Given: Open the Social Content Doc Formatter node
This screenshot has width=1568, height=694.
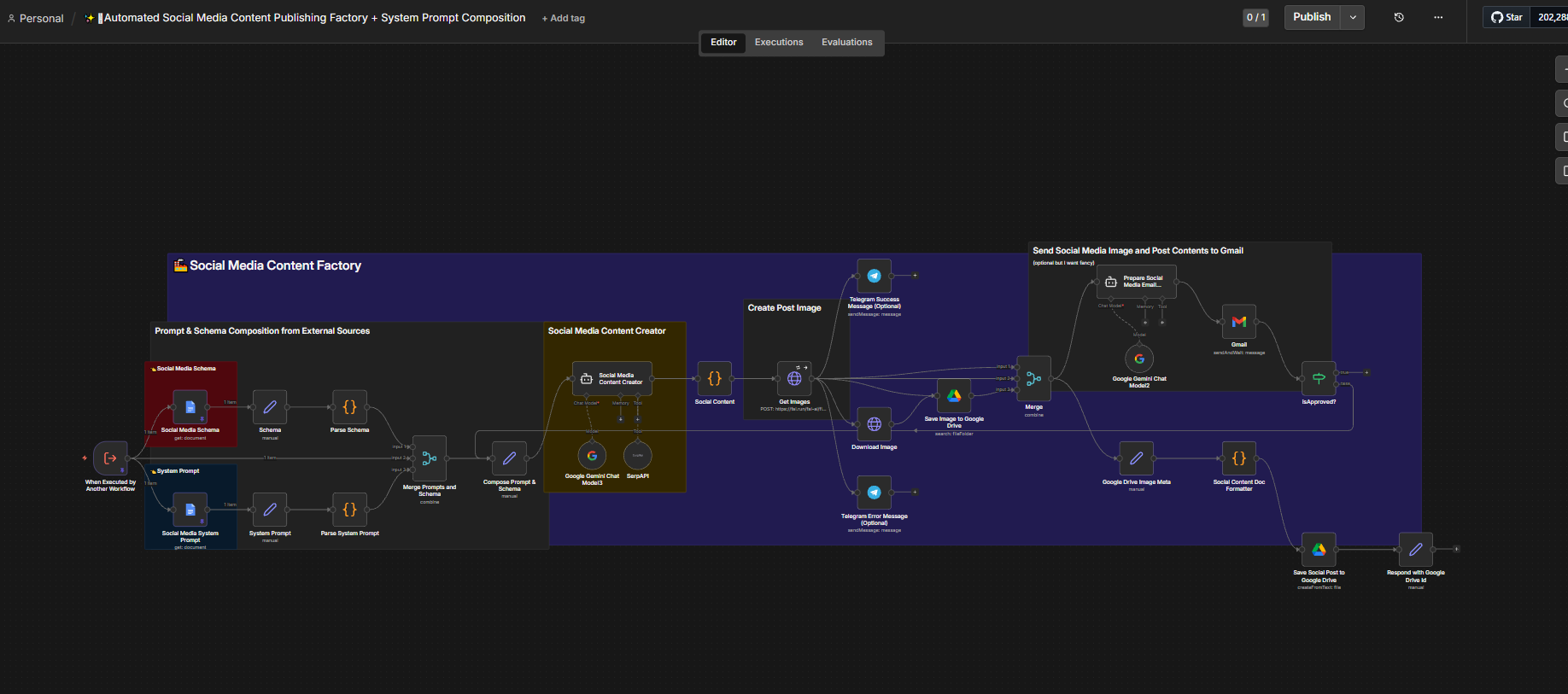Looking at the screenshot, I should point(1239,458).
